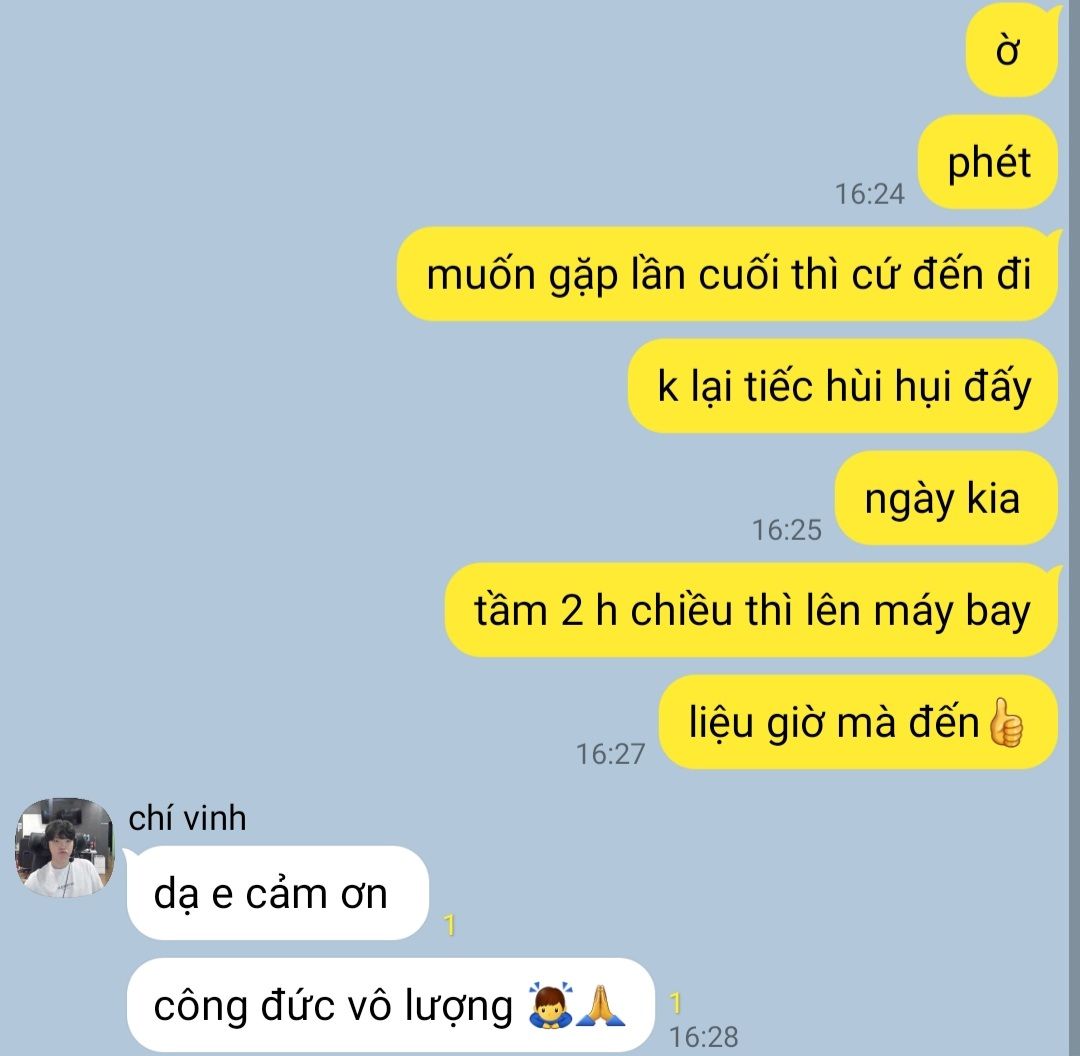Image resolution: width=1080 pixels, height=1056 pixels.
Task: Tap the 'muốn gặp lần cuối thì cứ đến đi' message
Action: [x=727, y=274]
